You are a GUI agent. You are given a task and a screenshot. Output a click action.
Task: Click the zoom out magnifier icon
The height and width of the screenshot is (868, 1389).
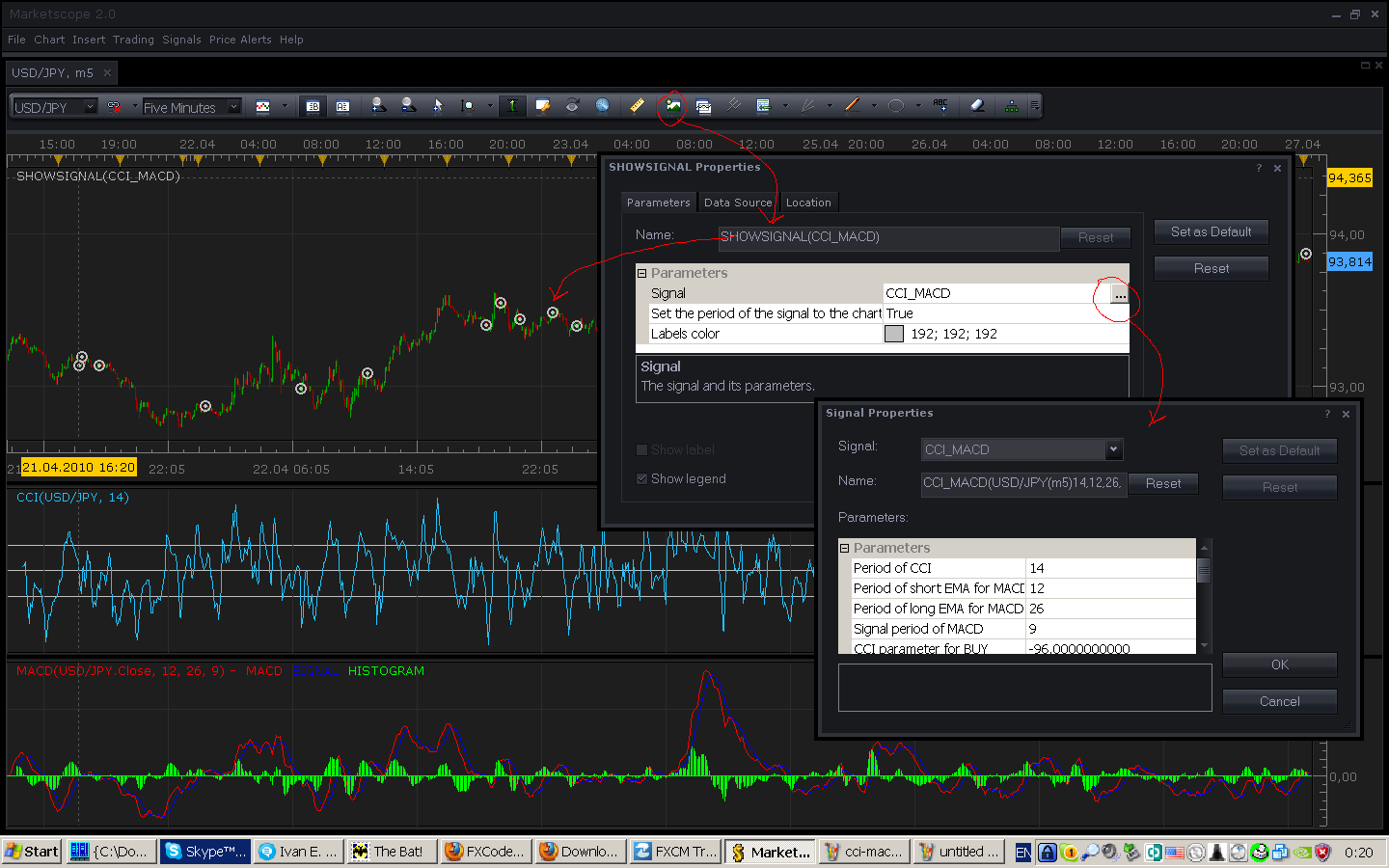pos(408,106)
